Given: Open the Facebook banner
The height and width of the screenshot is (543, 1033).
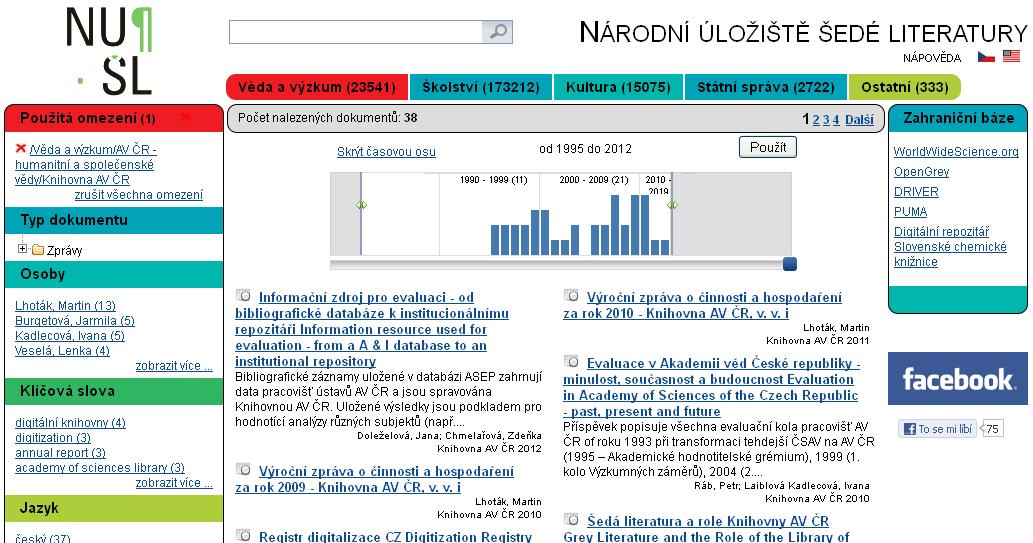Looking at the screenshot, I should click(x=957, y=378).
